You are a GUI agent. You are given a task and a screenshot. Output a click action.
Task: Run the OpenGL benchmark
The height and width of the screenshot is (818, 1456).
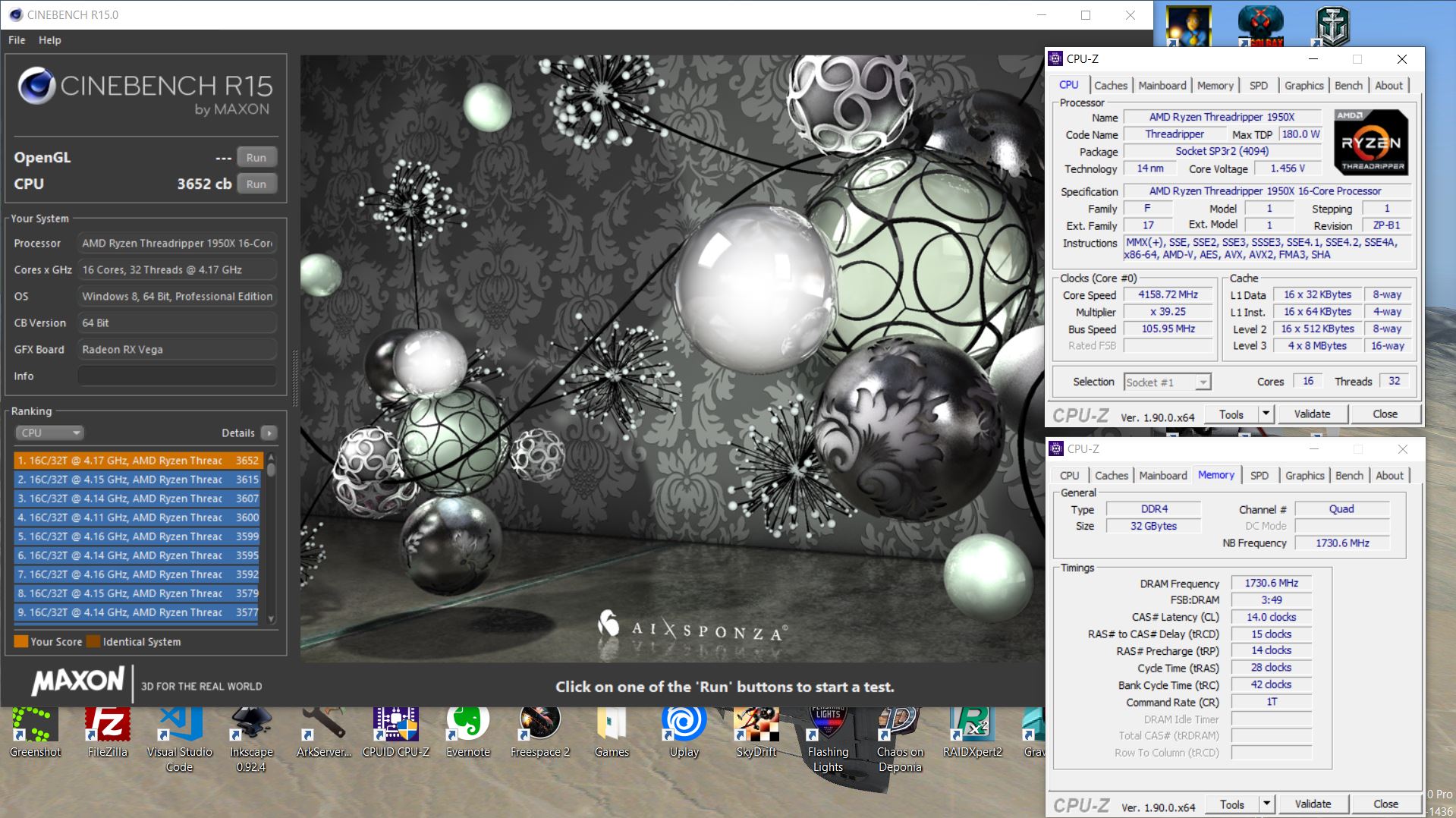pyautogui.click(x=256, y=158)
